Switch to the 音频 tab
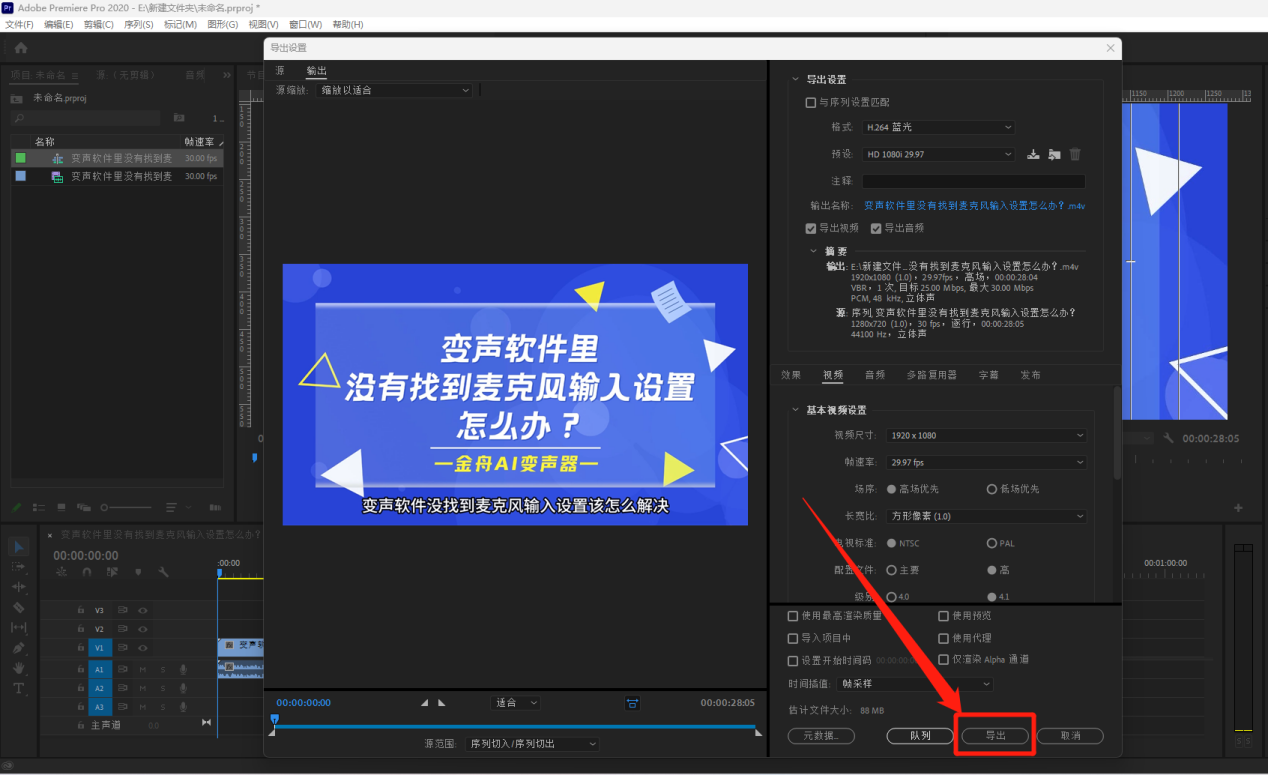This screenshot has height=775, width=1268. 874,375
